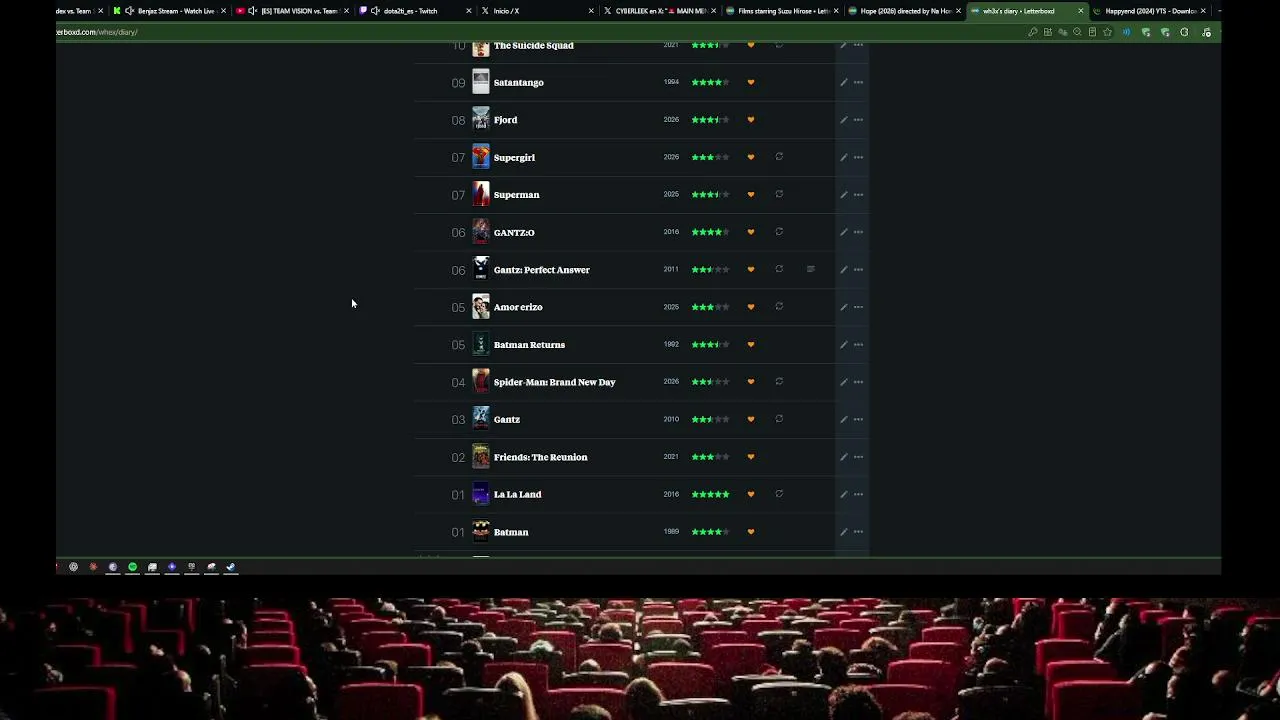Image resolution: width=1280 pixels, height=720 pixels.
Task: Switch to the dota2ti_es Twitch tab
Action: click(415, 11)
